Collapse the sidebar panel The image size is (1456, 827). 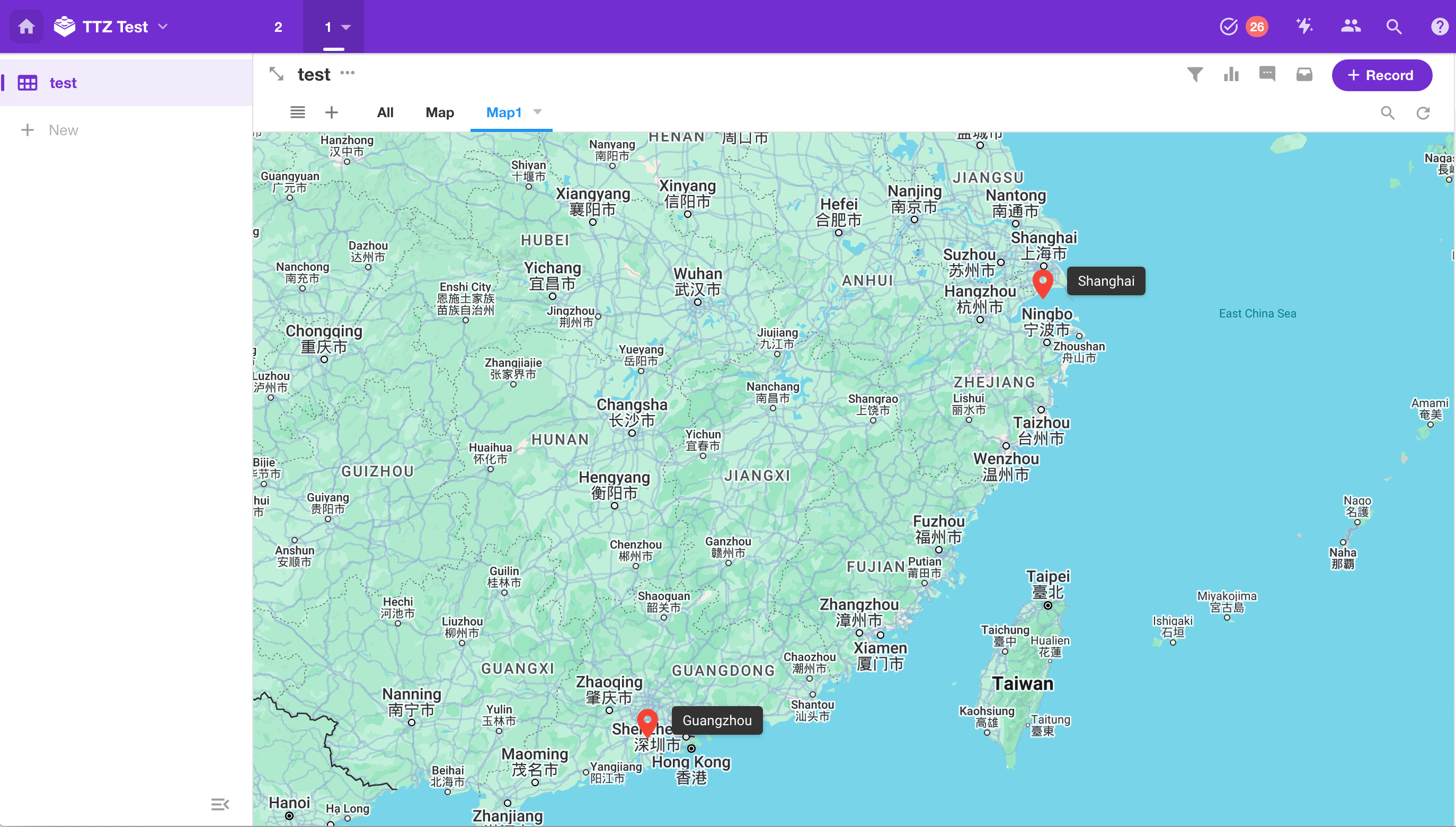pos(220,804)
